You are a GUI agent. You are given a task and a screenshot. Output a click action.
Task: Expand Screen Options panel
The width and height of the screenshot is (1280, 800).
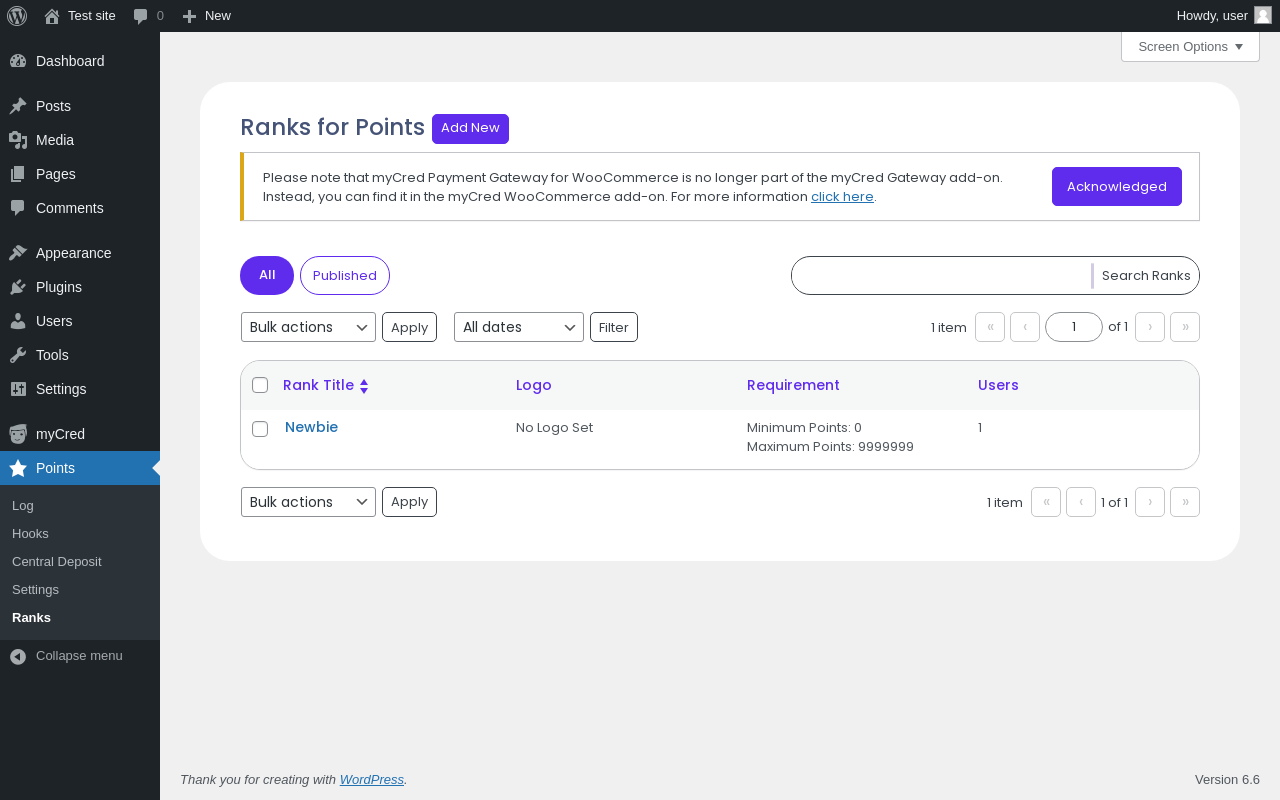[x=1190, y=47]
